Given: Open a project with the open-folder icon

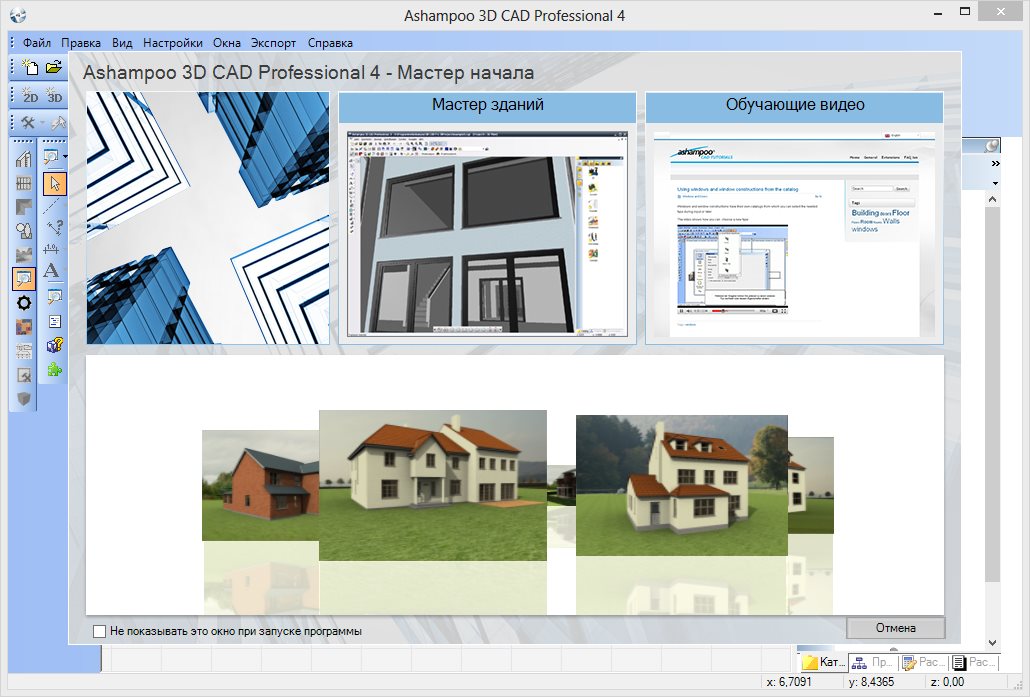Looking at the screenshot, I should pyautogui.click(x=54, y=67).
